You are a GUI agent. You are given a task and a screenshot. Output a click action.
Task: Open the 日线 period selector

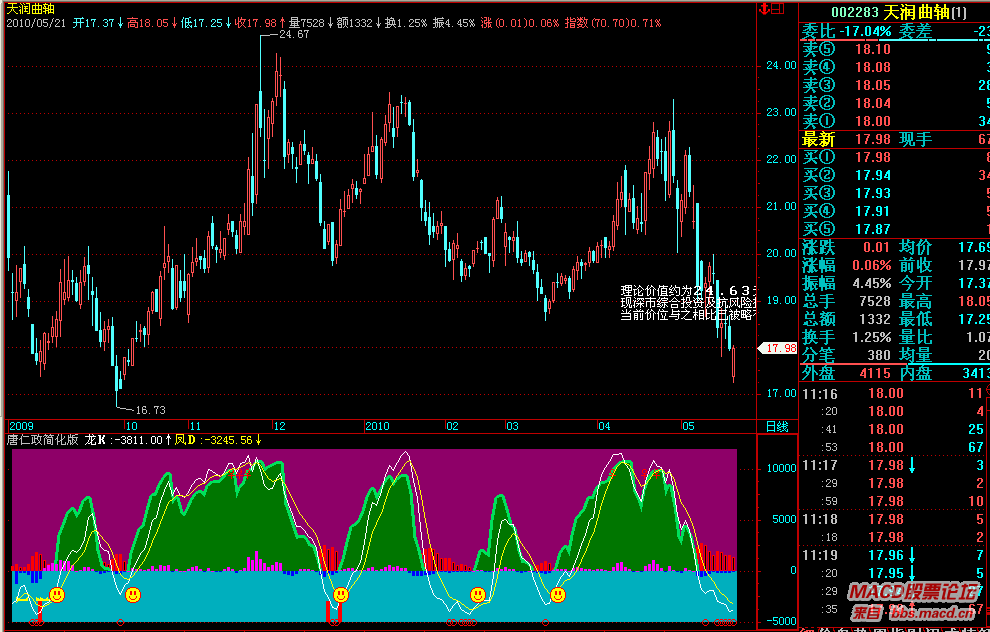click(776, 426)
